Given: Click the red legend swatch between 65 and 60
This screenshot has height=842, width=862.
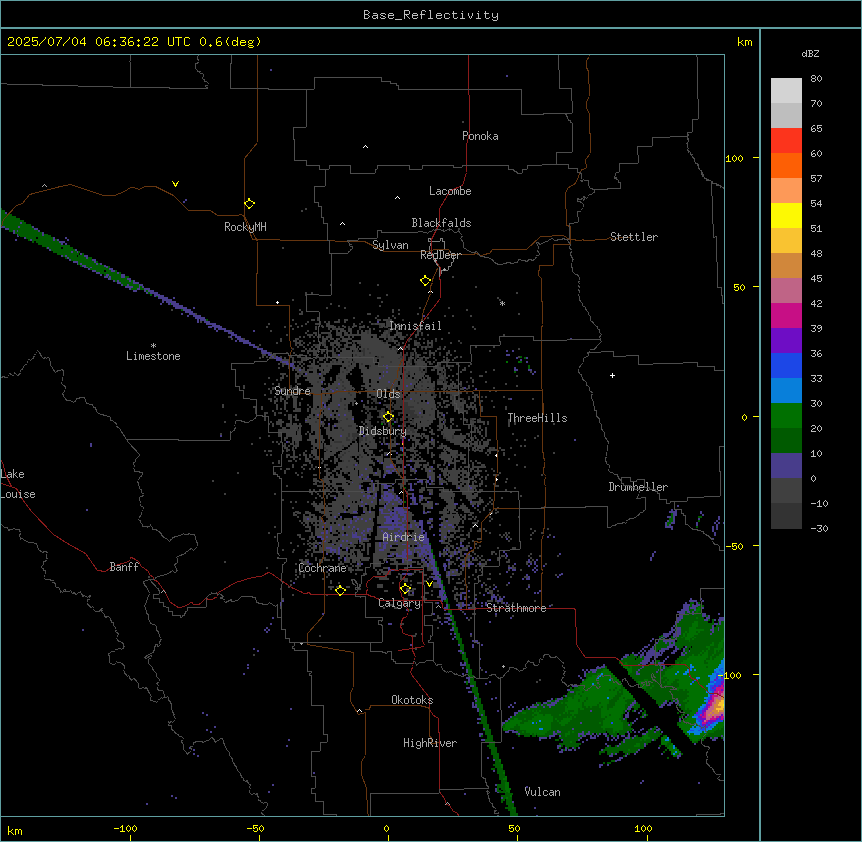Looking at the screenshot, I should click(x=786, y=140).
